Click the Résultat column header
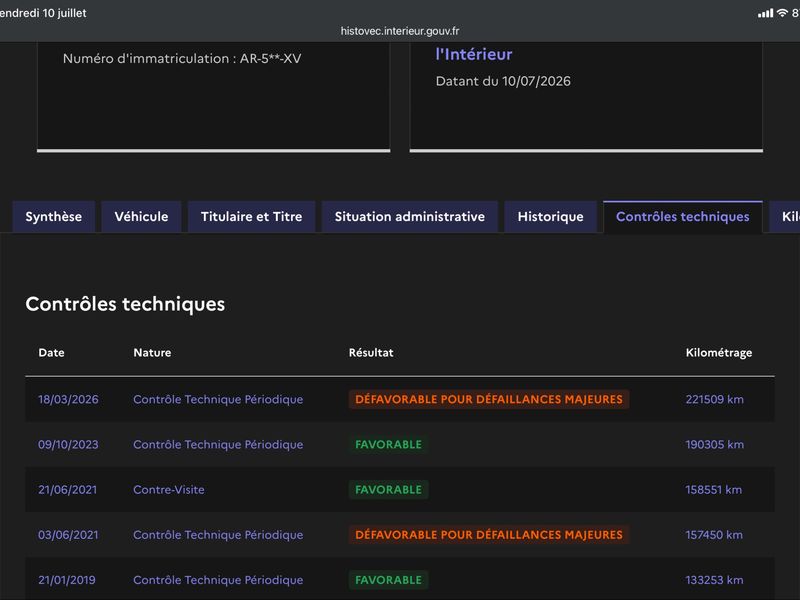 click(371, 353)
